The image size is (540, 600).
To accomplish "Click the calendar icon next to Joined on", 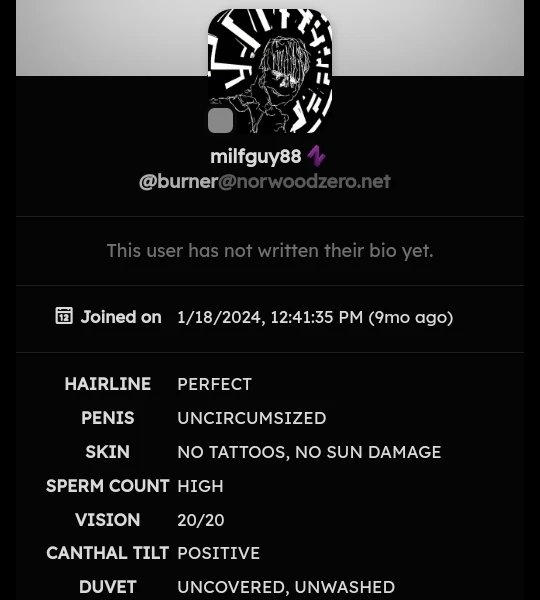I will (x=64, y=316).
